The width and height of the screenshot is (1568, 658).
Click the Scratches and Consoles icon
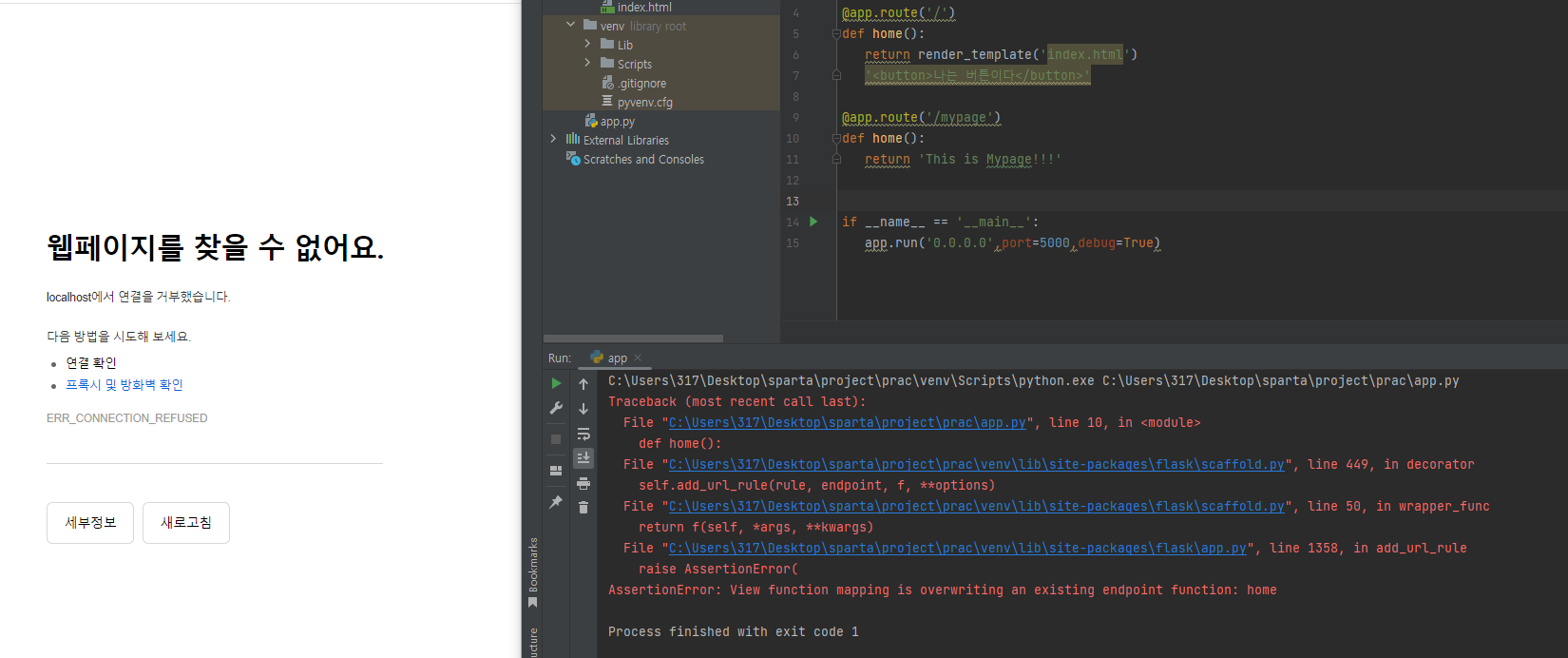point(573,158)
